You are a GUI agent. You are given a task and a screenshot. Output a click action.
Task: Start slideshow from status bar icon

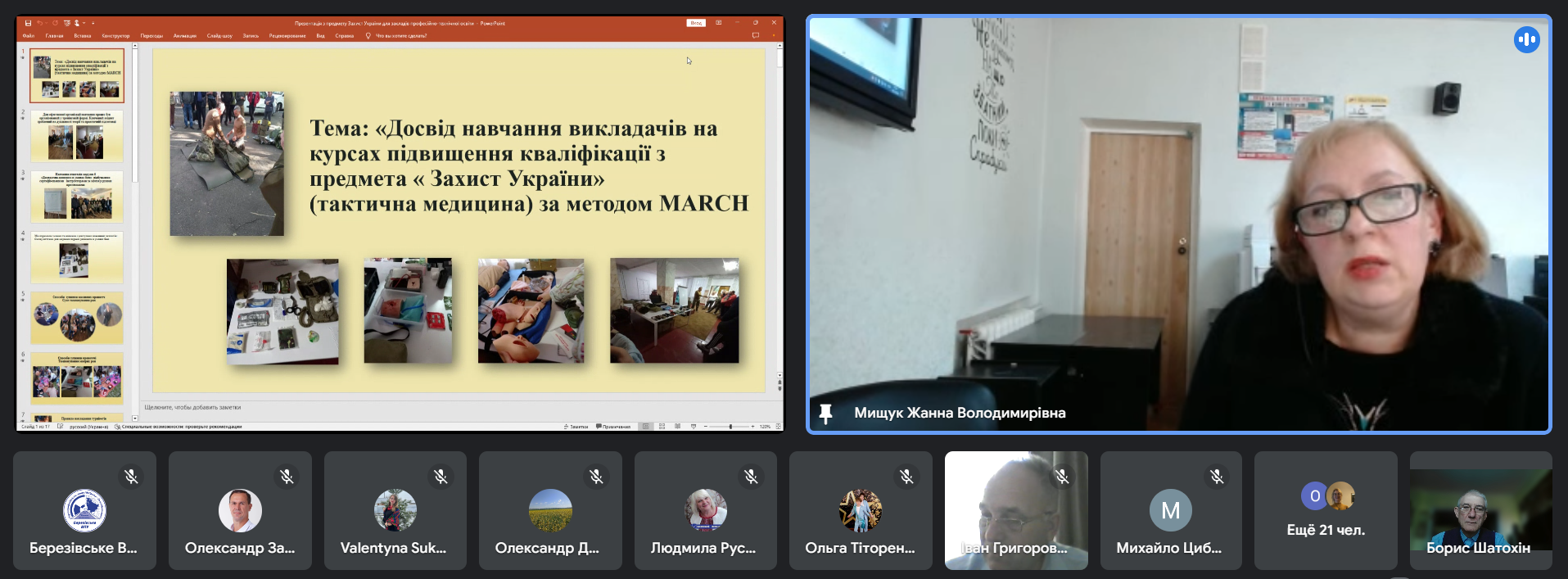coord(694,427)
